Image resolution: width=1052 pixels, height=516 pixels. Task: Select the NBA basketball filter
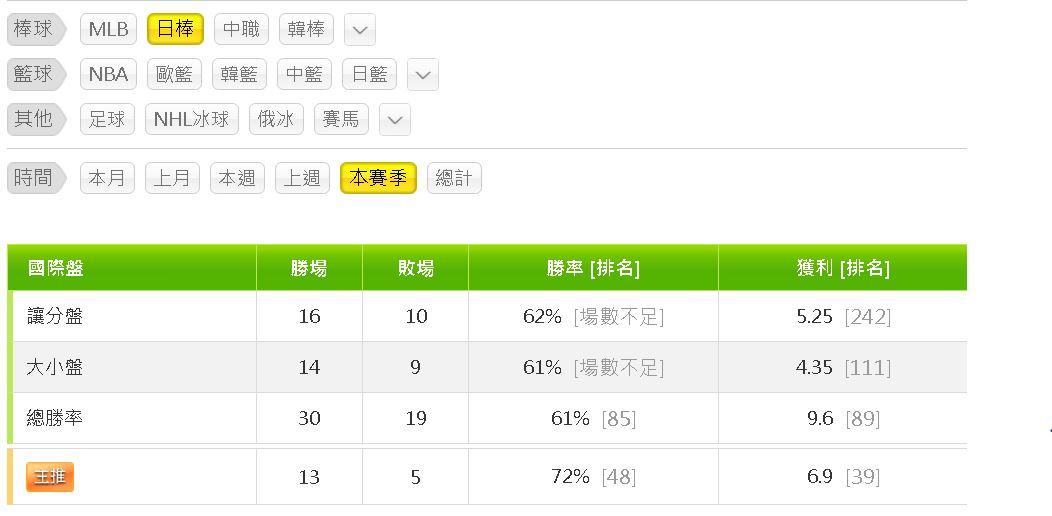tap(108, 74)
